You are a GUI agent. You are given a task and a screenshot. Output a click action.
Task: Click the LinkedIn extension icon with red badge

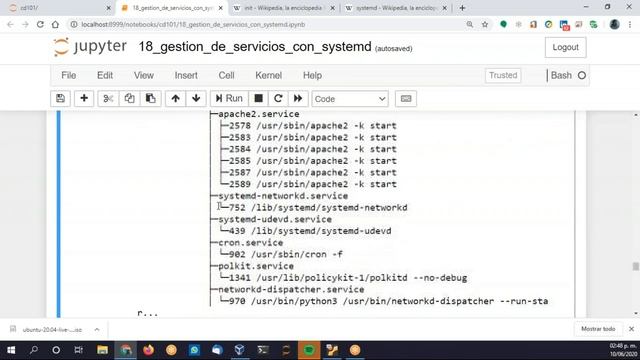[564, 25]
